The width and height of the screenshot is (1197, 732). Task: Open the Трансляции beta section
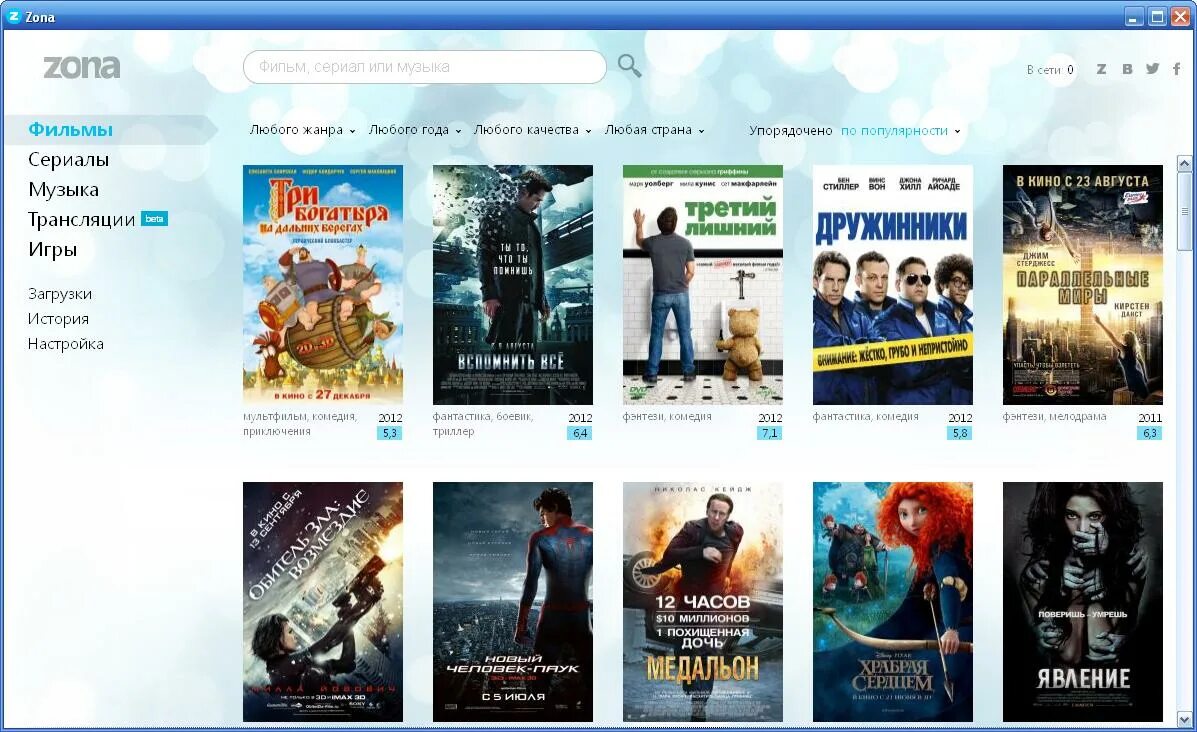click(x=98, y=220)
